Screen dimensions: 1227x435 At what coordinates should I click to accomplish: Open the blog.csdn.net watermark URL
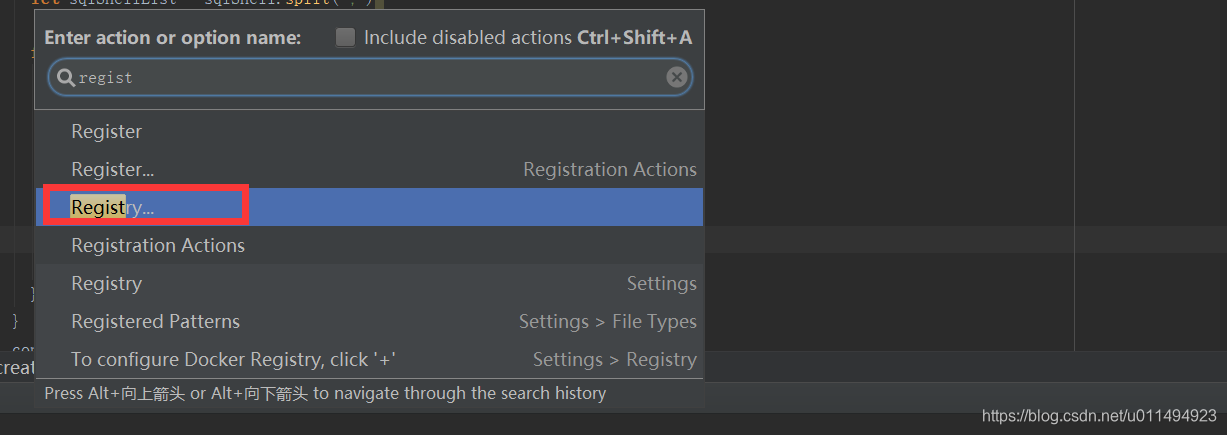pos(1099,415)
